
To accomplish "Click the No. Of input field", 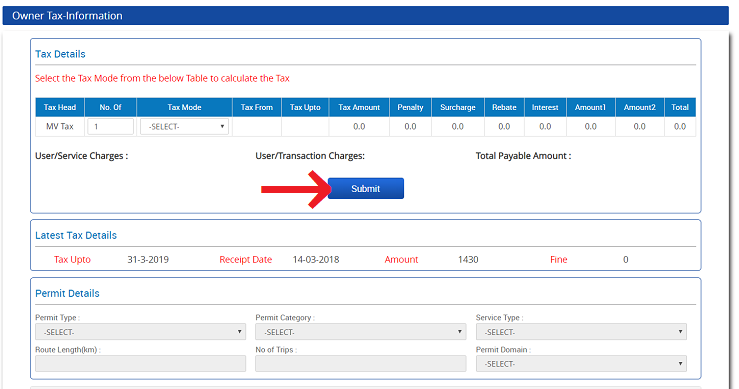I will (110, 126).
